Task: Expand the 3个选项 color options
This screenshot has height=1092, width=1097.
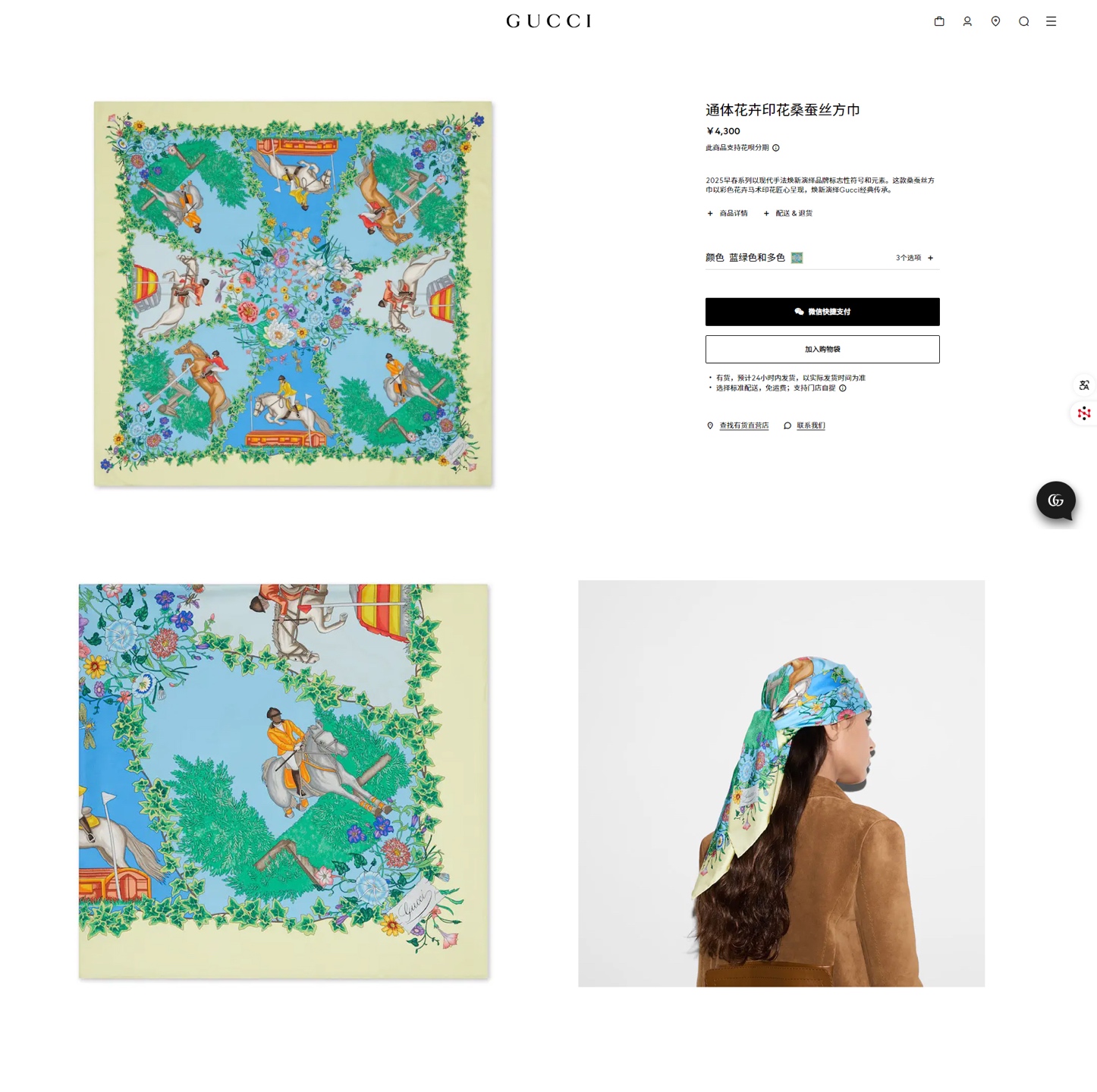Action: (x=915, y=258)
